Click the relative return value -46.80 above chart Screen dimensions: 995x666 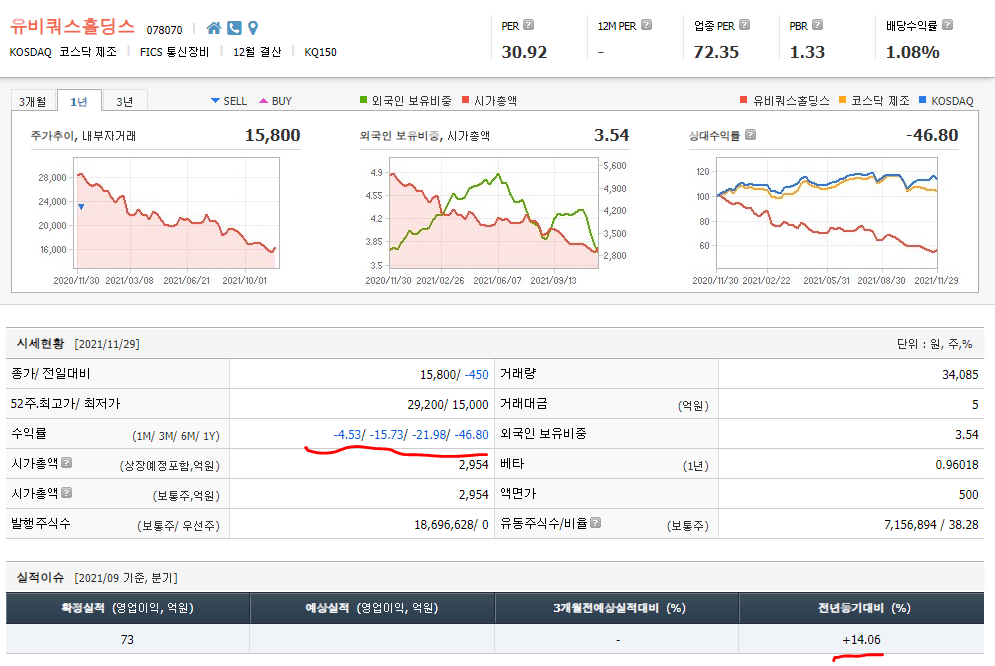tap(932, 135)
